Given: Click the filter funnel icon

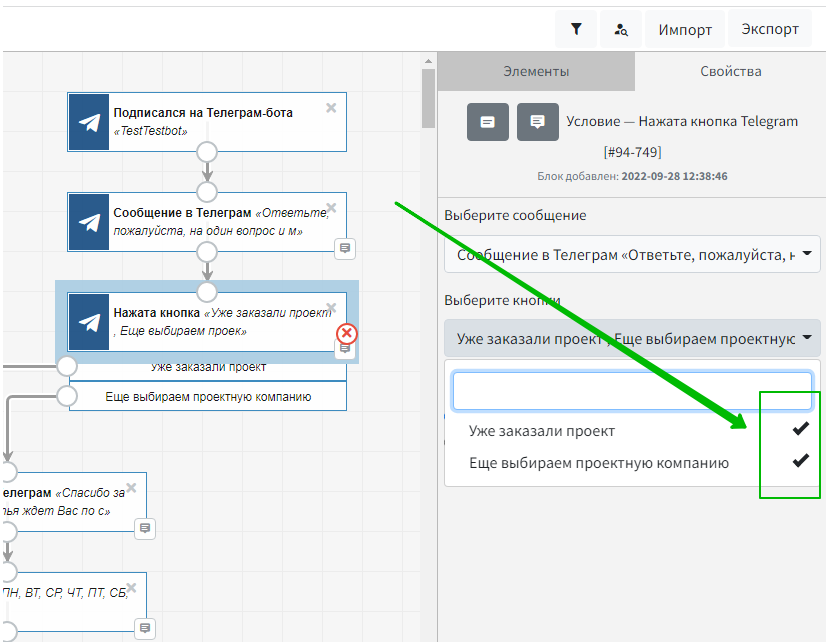Looking at the screenshot, I should coord(576,29).
